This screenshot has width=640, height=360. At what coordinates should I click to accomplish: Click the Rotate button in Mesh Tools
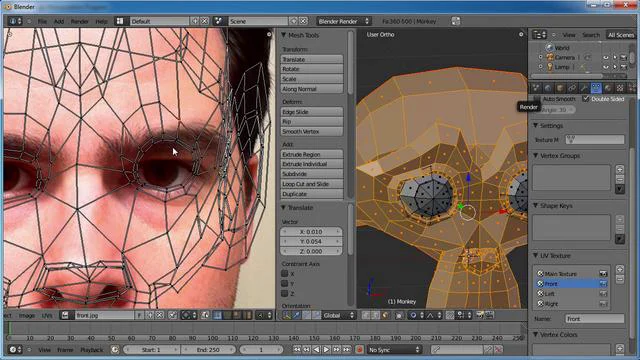311,69
